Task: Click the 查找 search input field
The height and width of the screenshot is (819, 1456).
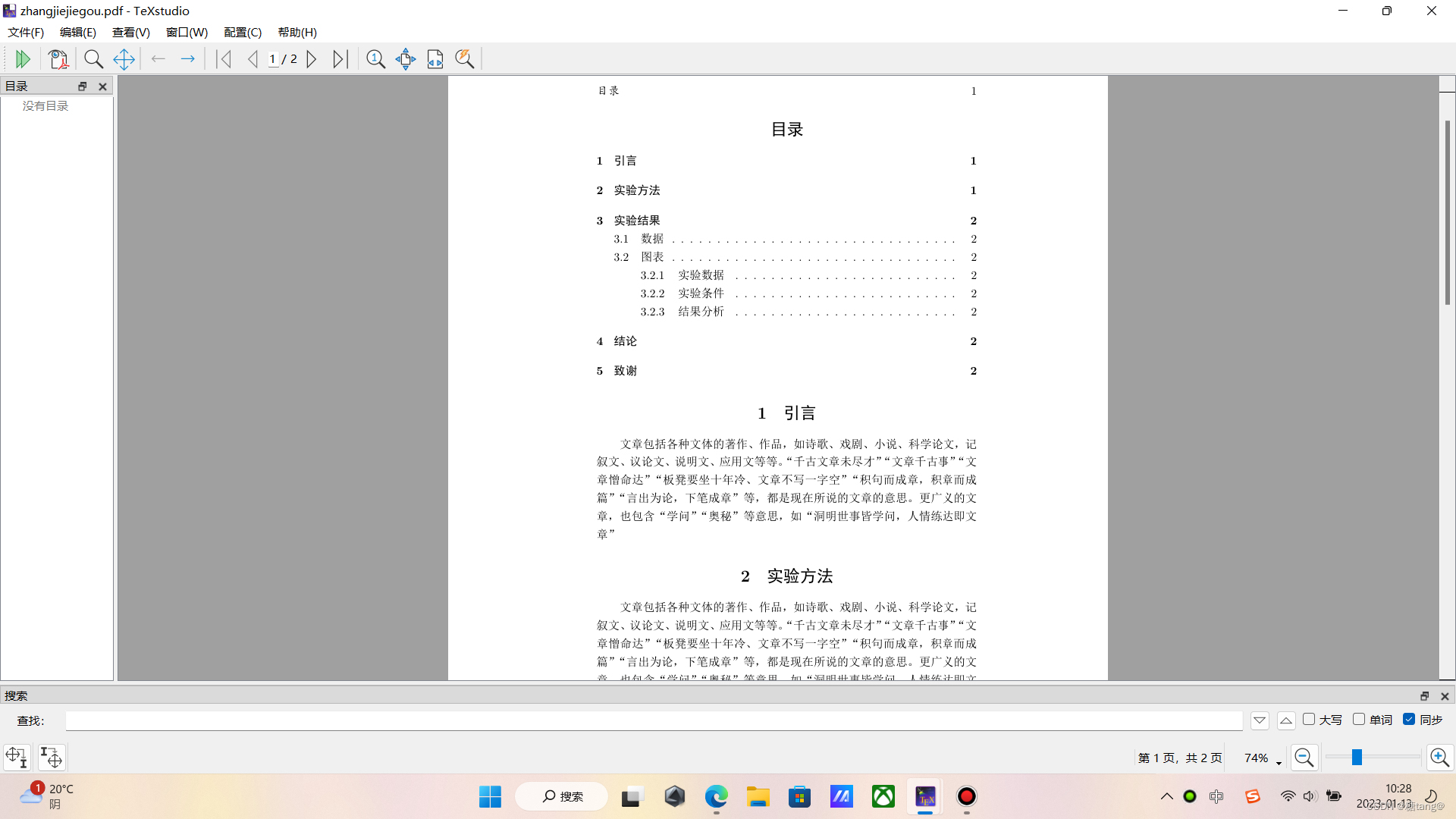Action: [653, 720]
